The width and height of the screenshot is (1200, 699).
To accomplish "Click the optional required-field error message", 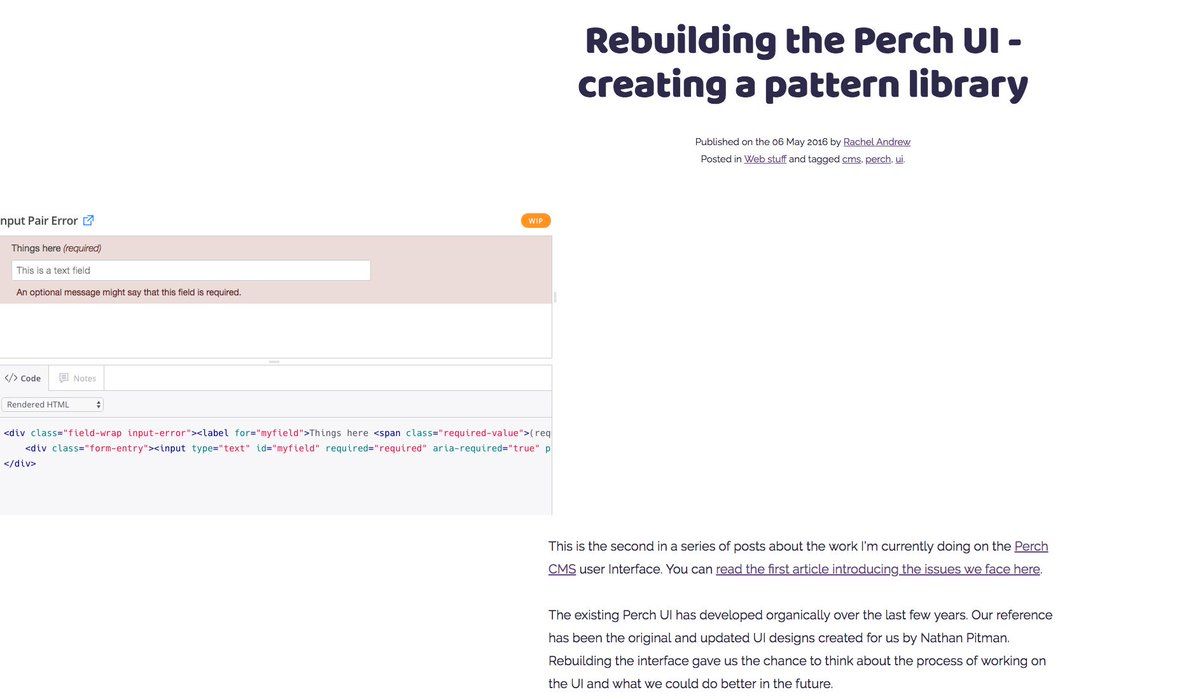I will click(x=129, y=292).
